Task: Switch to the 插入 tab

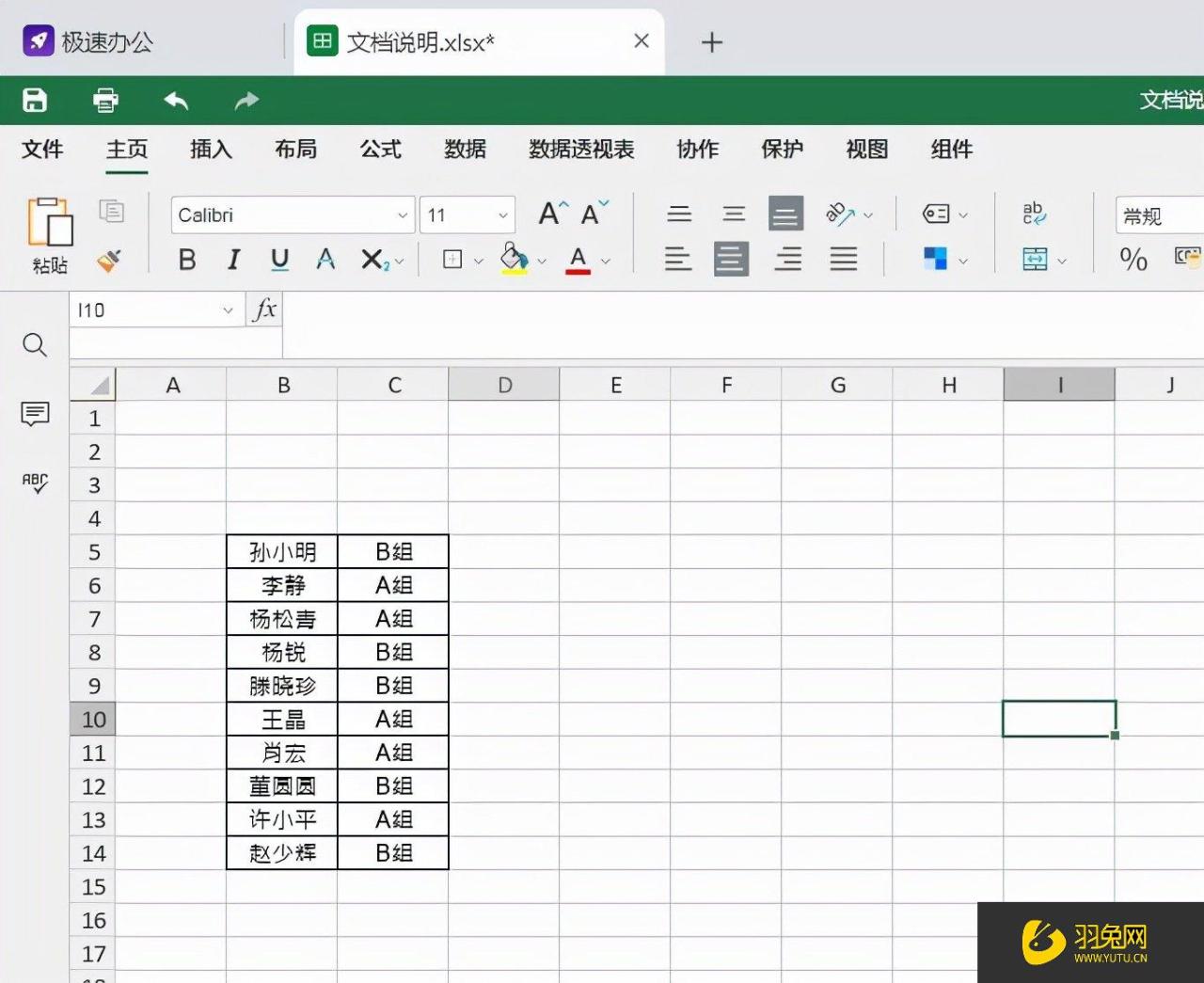Action: pos(211,150)
